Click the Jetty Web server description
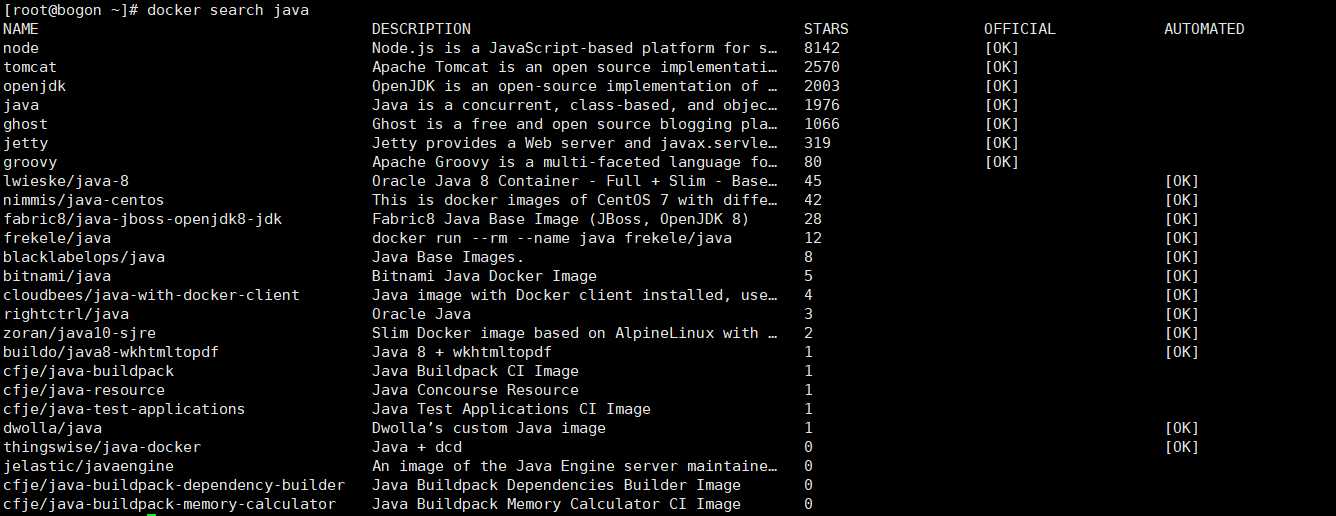Screen dimensions: 1336x516 575,143
